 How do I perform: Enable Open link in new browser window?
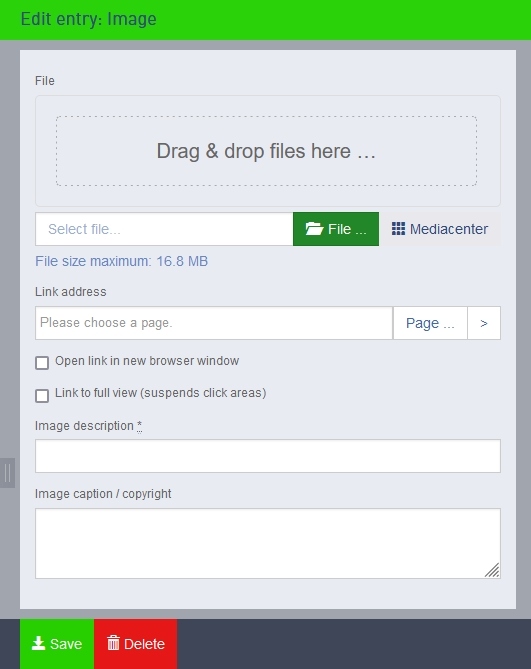[x=42, y=363]
